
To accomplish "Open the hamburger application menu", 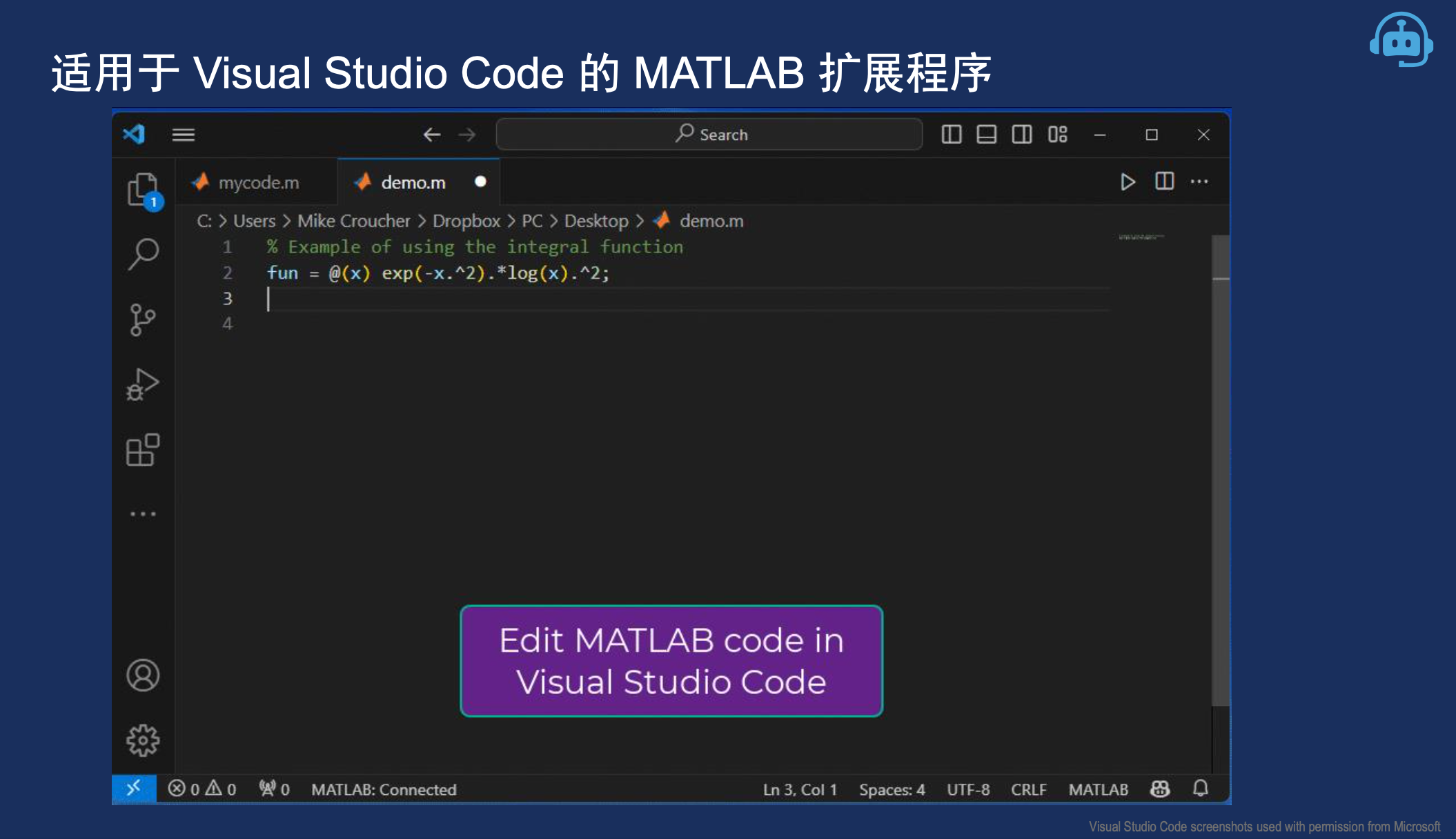I will click(x=184, y=135).
